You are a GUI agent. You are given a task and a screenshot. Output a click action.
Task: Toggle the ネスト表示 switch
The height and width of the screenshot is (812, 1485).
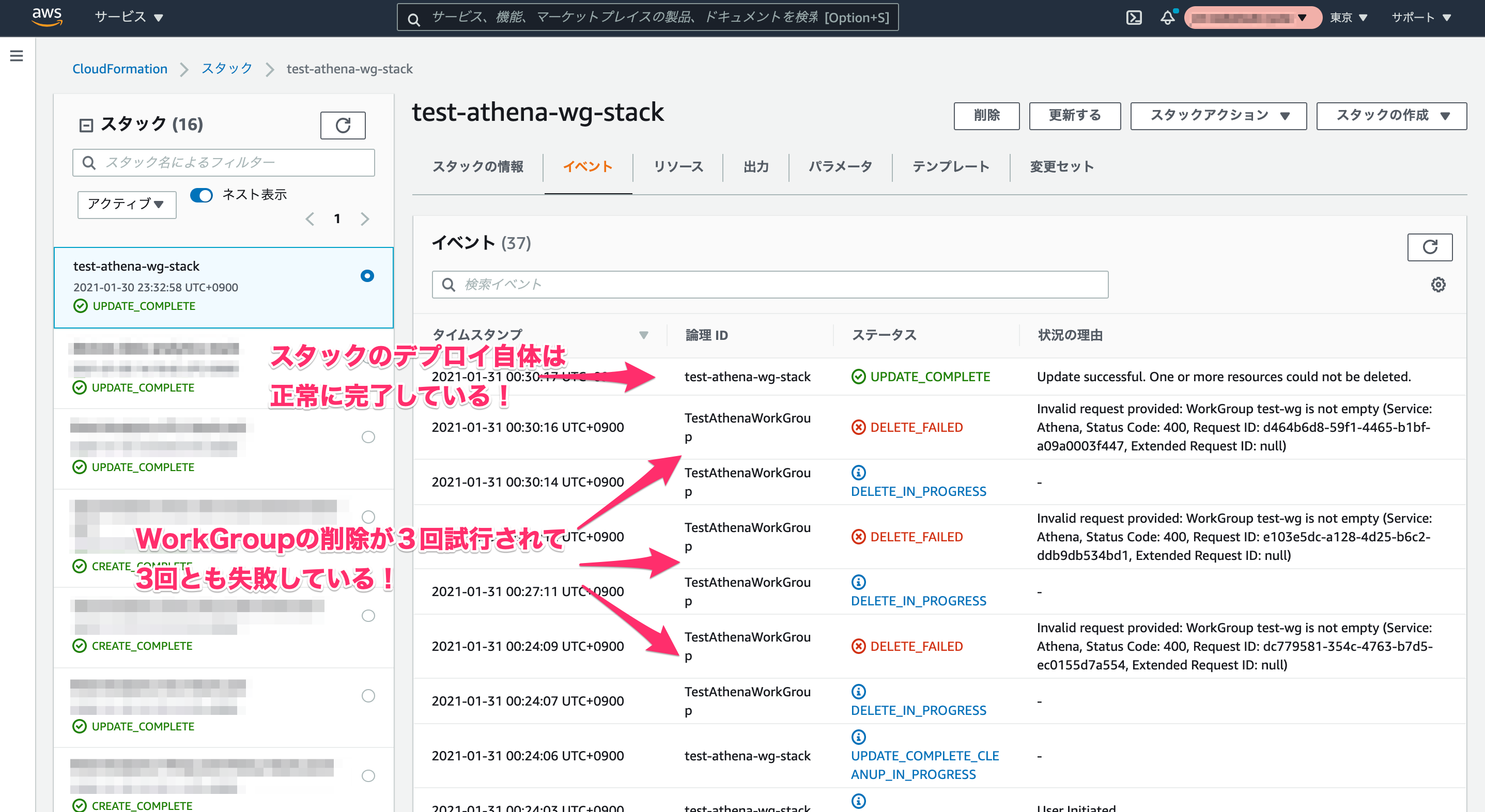click(201, 195)
